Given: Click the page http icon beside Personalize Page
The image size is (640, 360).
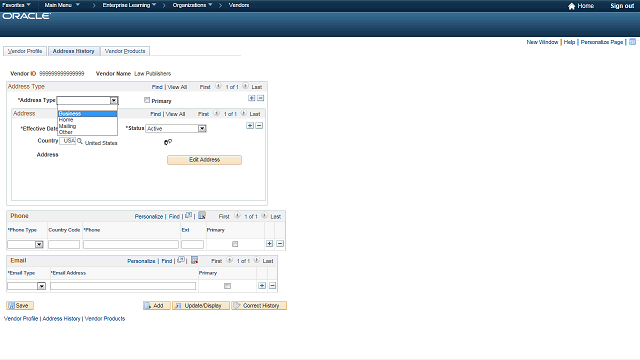Looking at the screenshot, I should pyautogui.click(x=632, y=42).
